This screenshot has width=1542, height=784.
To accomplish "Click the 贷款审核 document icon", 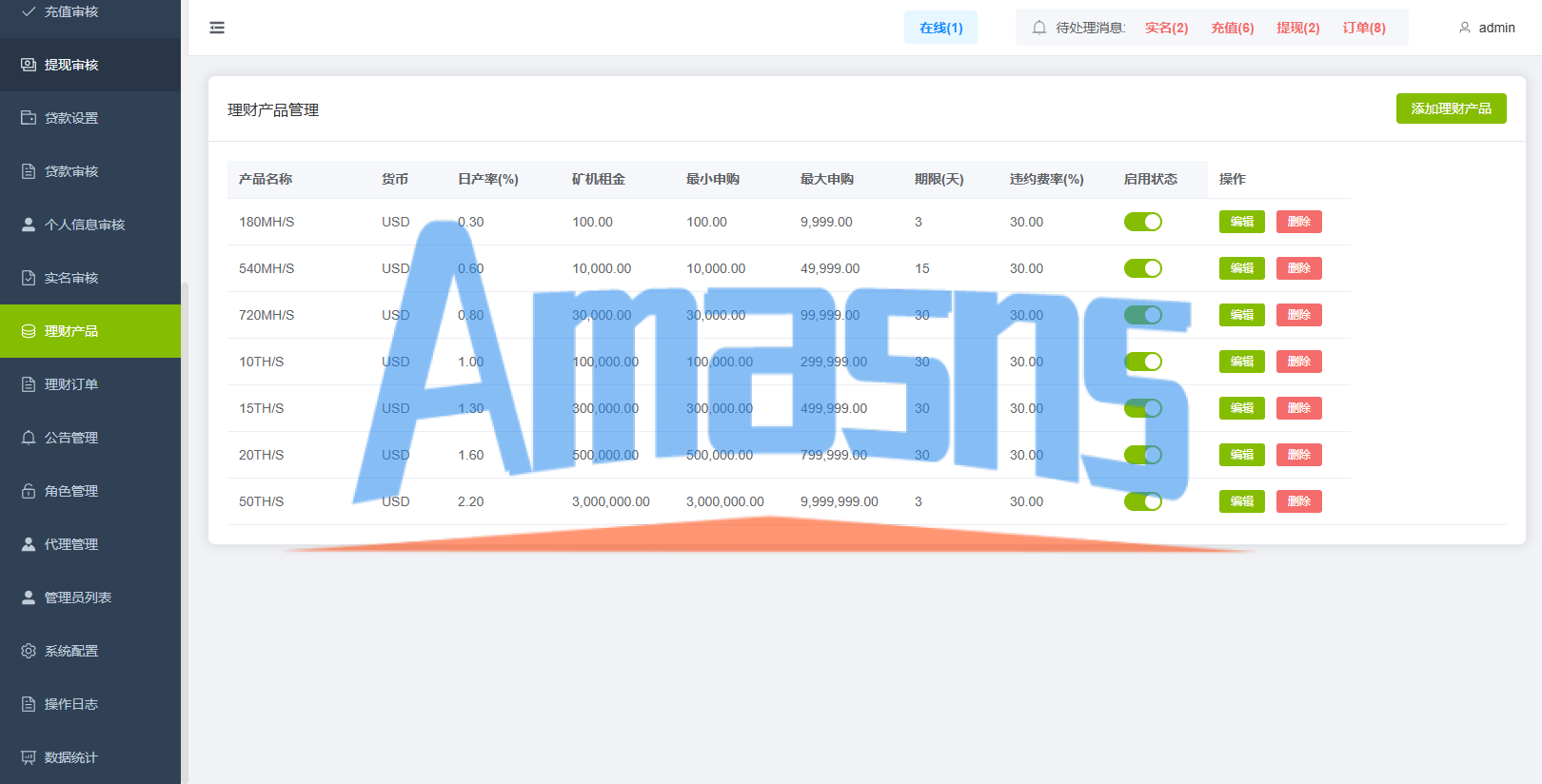I will [x=29, y=171].
